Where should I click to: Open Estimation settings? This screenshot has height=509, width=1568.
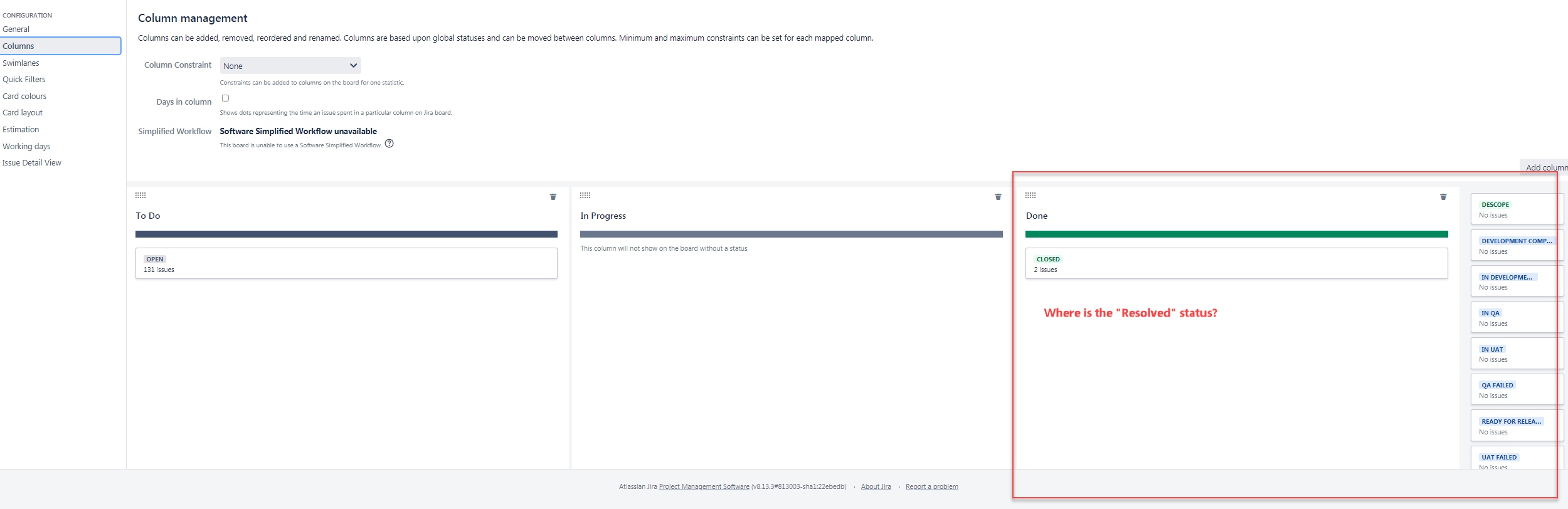tap(21, 129)
